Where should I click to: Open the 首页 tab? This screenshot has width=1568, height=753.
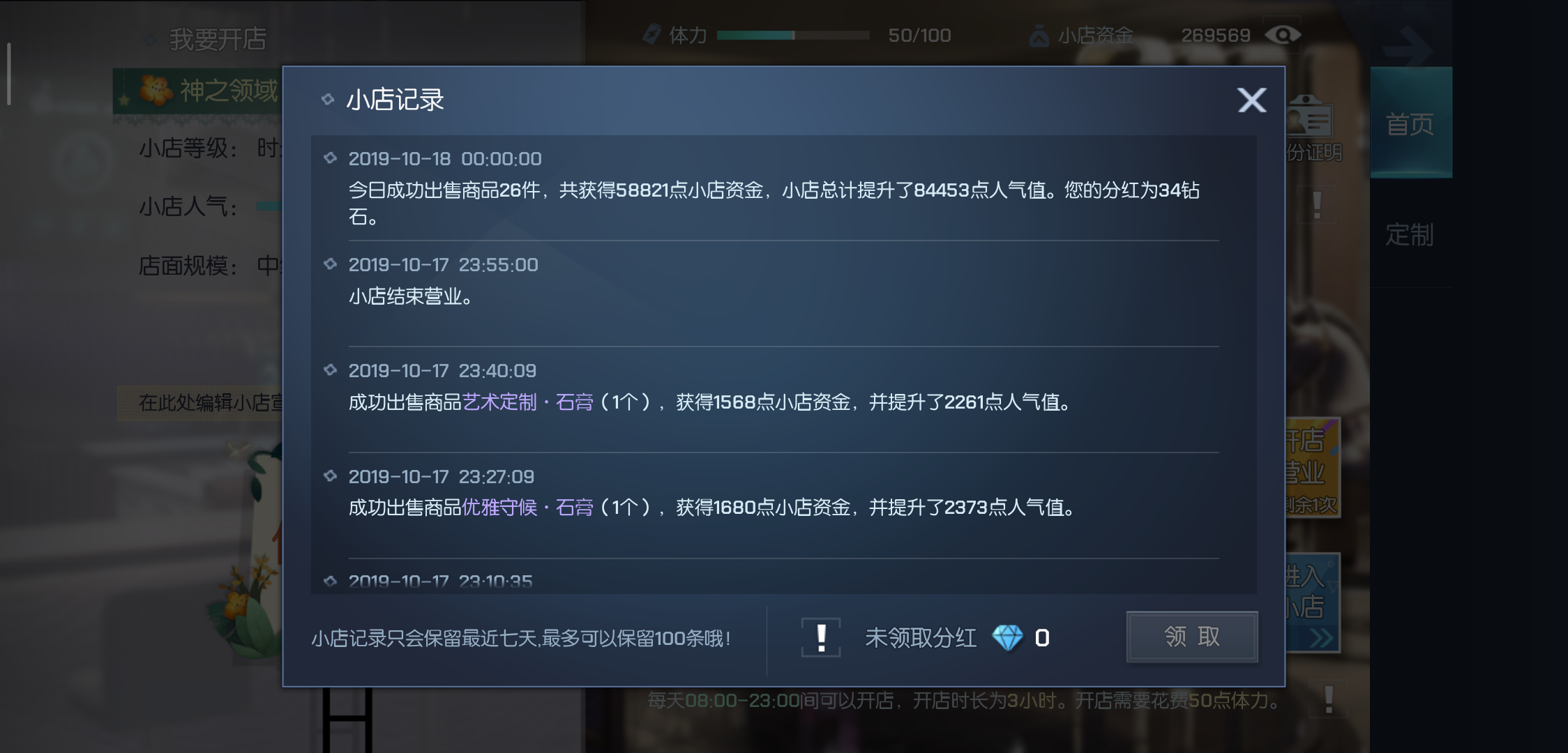(1410, 123)
